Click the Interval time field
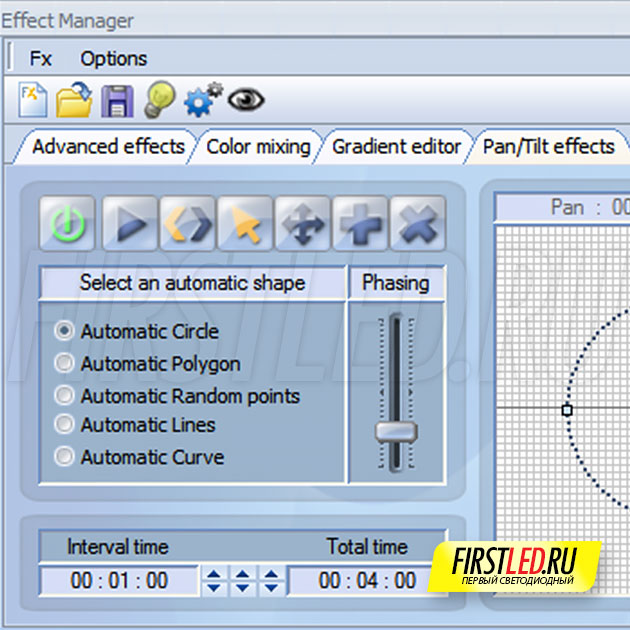Viewport: 630px width, 630px height. (118, 580)
